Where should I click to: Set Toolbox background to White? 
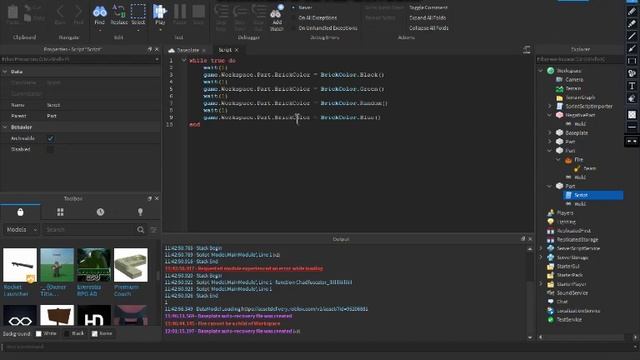pyautogui.click(x=46, y=333)
